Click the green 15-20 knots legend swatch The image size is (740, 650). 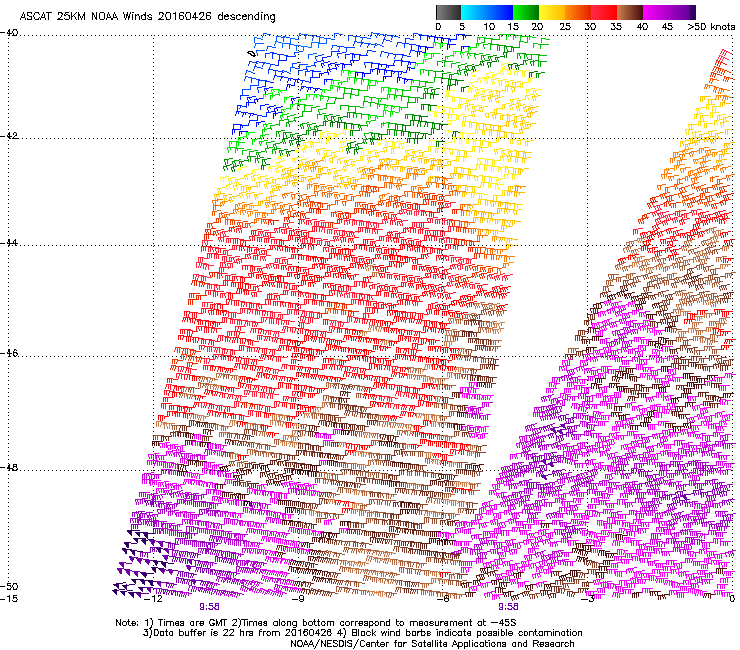pyautogui.click(x=526, y=12)
